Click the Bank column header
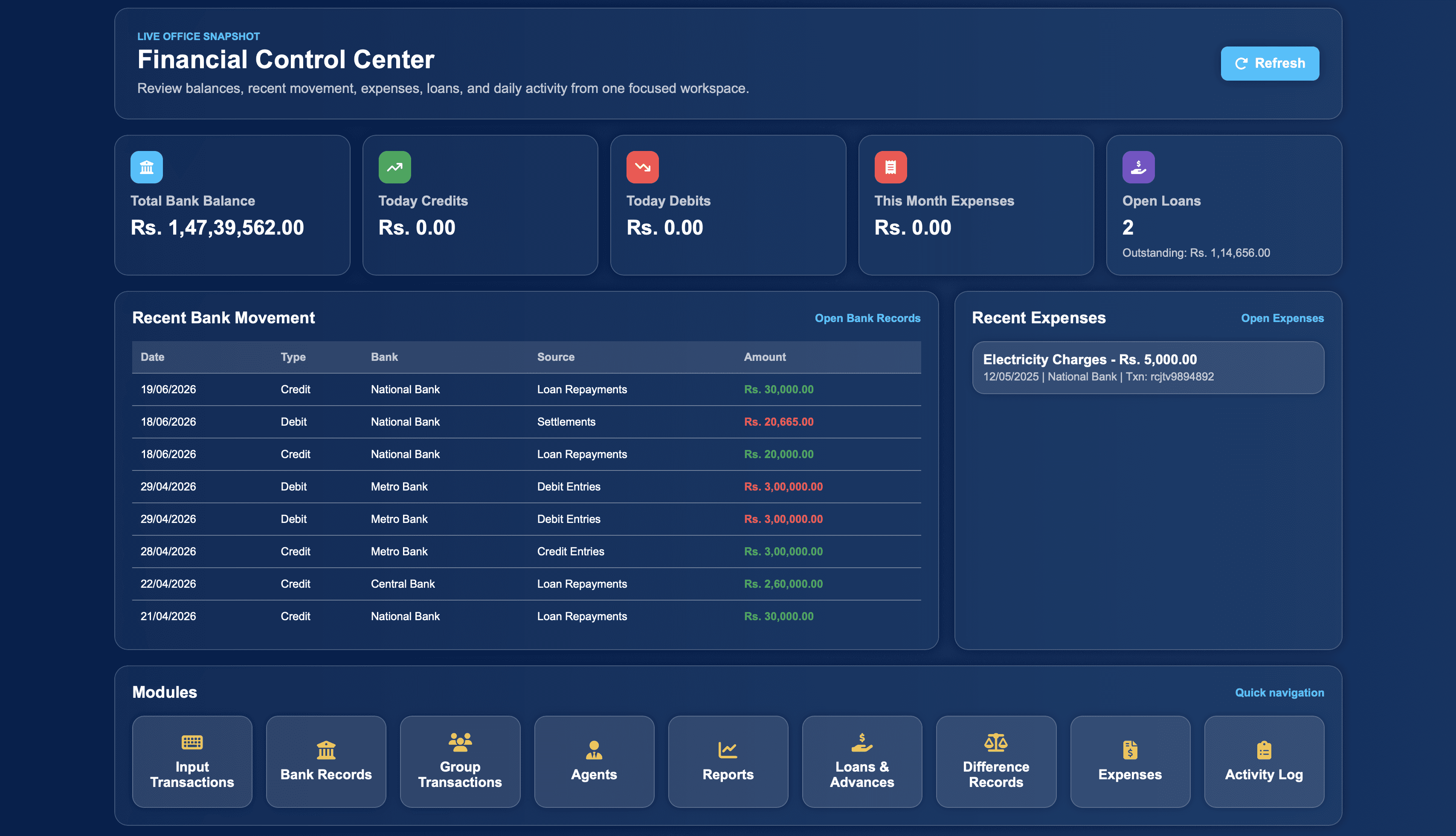 tap(384, 357)
